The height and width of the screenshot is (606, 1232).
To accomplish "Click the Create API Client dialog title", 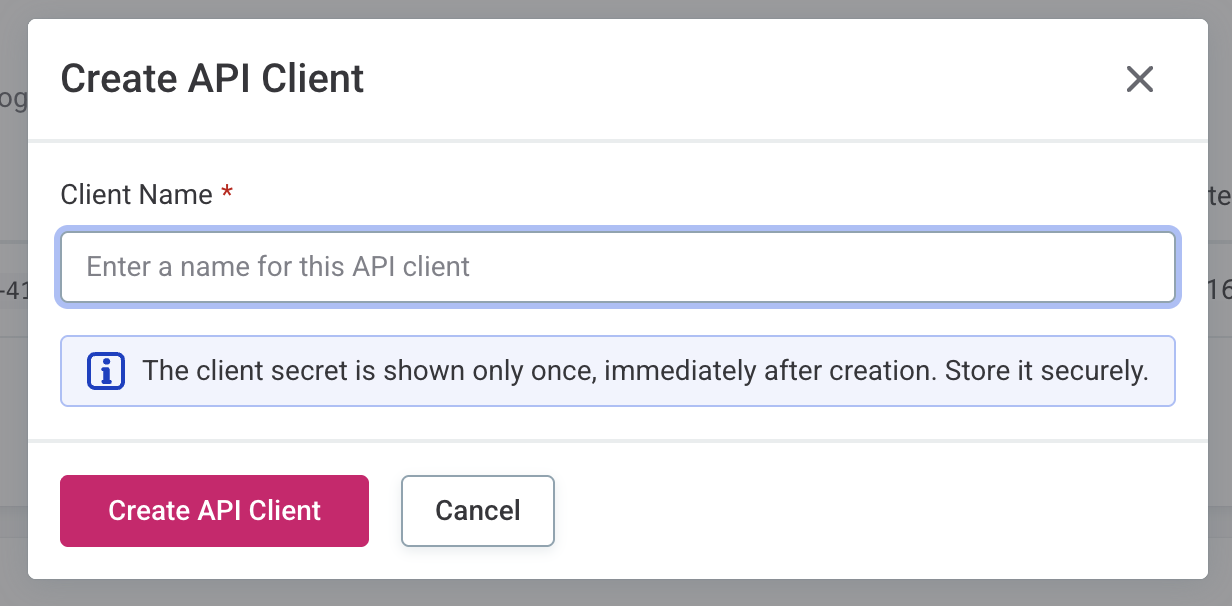I will tap(212, 78).
